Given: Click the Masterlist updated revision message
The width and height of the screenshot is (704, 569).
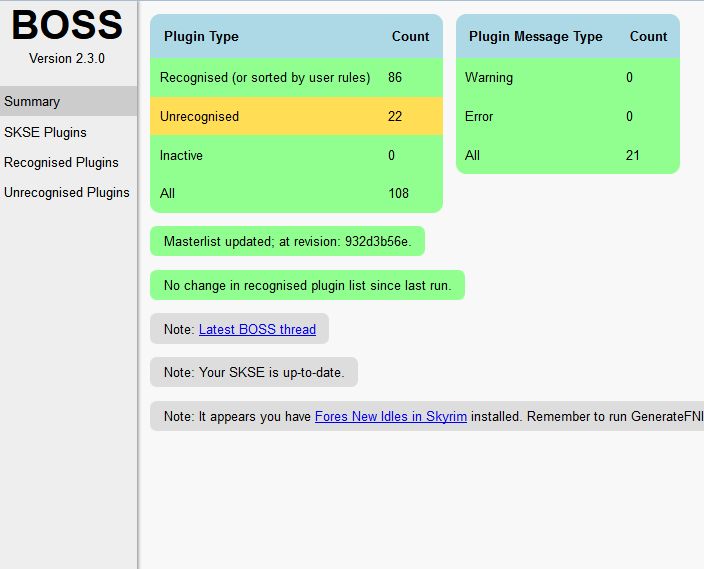Looking at the screenshot, I should (x=287, y=241).
